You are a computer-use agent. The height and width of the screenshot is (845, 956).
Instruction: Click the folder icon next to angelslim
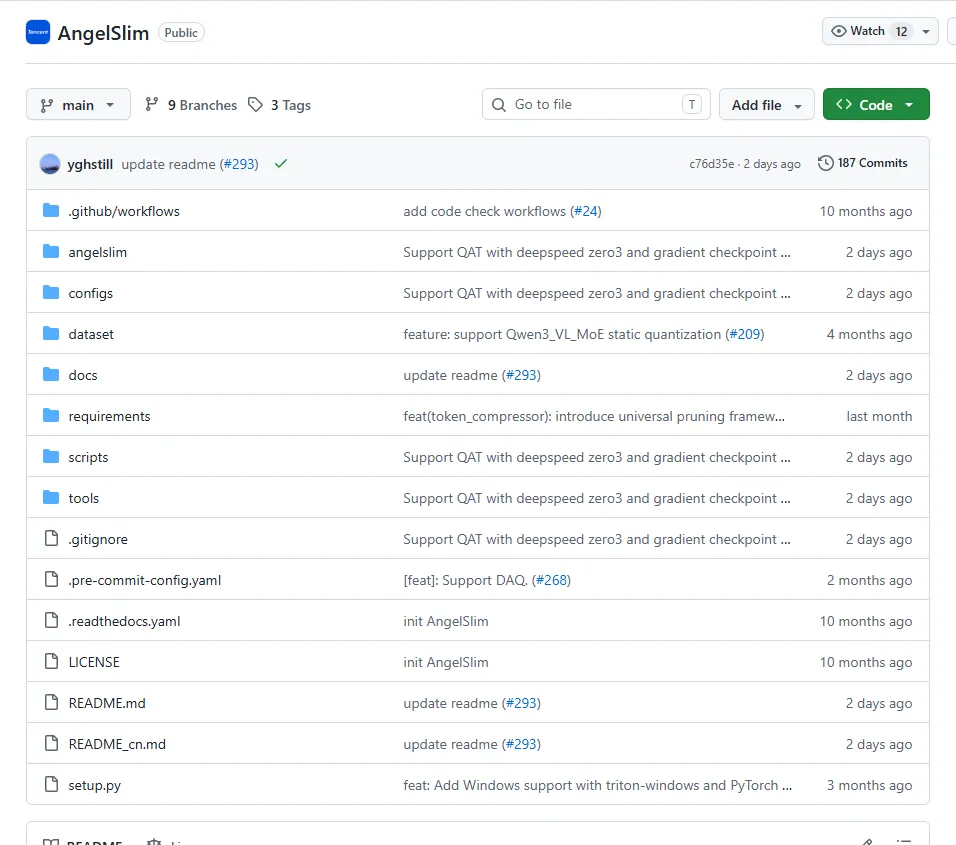pyautogui.click(x=51, y=251)
